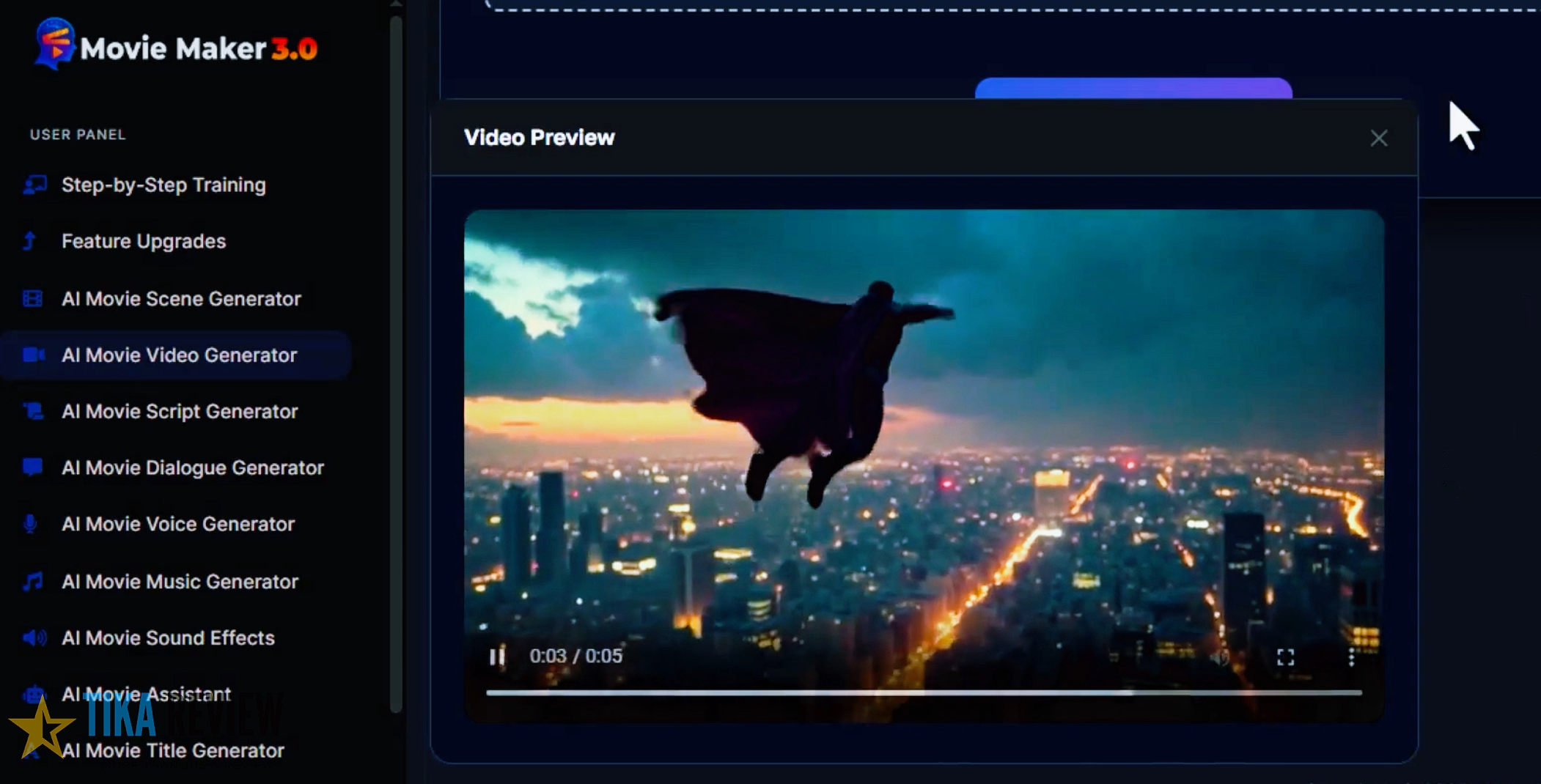The image size is (1541, 784).
Task: Mute the video preview audio
Action: tap(1219, 657)
